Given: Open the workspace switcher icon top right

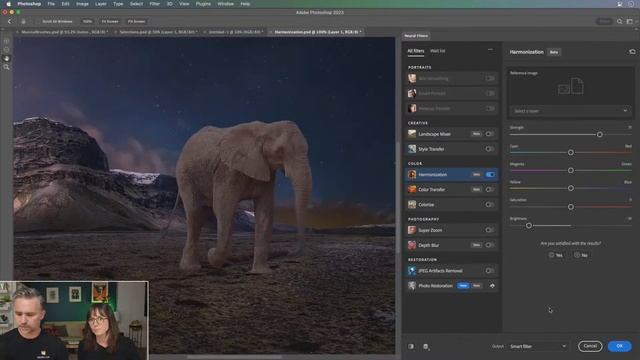Looking at the screenshot, I should pos(629,21).
